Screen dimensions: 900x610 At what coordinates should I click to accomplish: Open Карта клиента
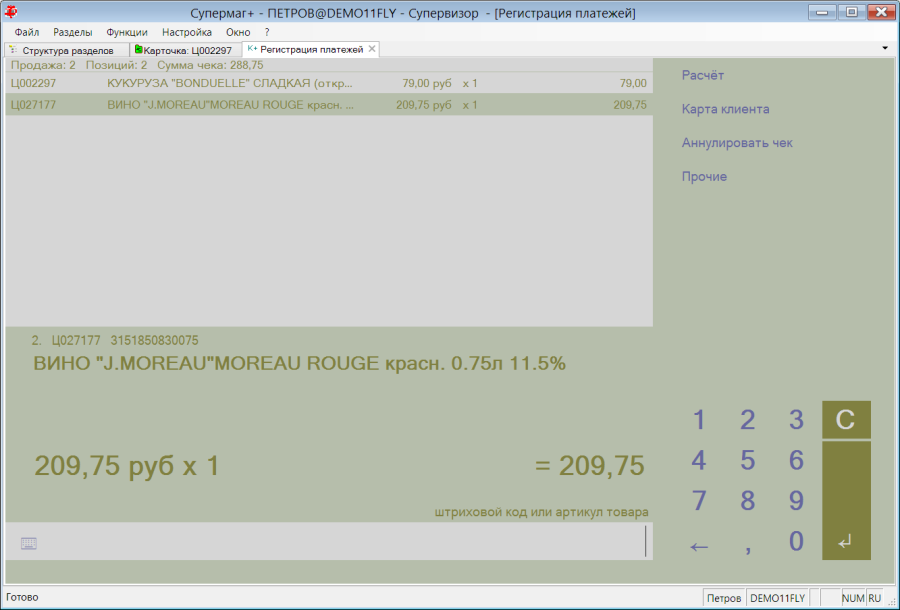pyautogui.click(x=726, y=109)
